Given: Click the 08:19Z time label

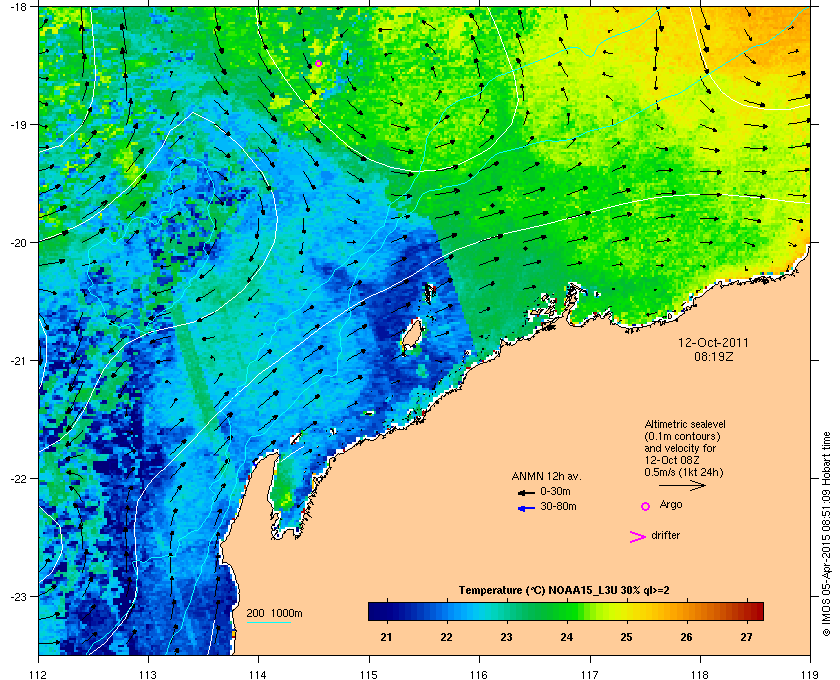Looking at the screenshot, I should pyautogui.click(x=714, y=356).
